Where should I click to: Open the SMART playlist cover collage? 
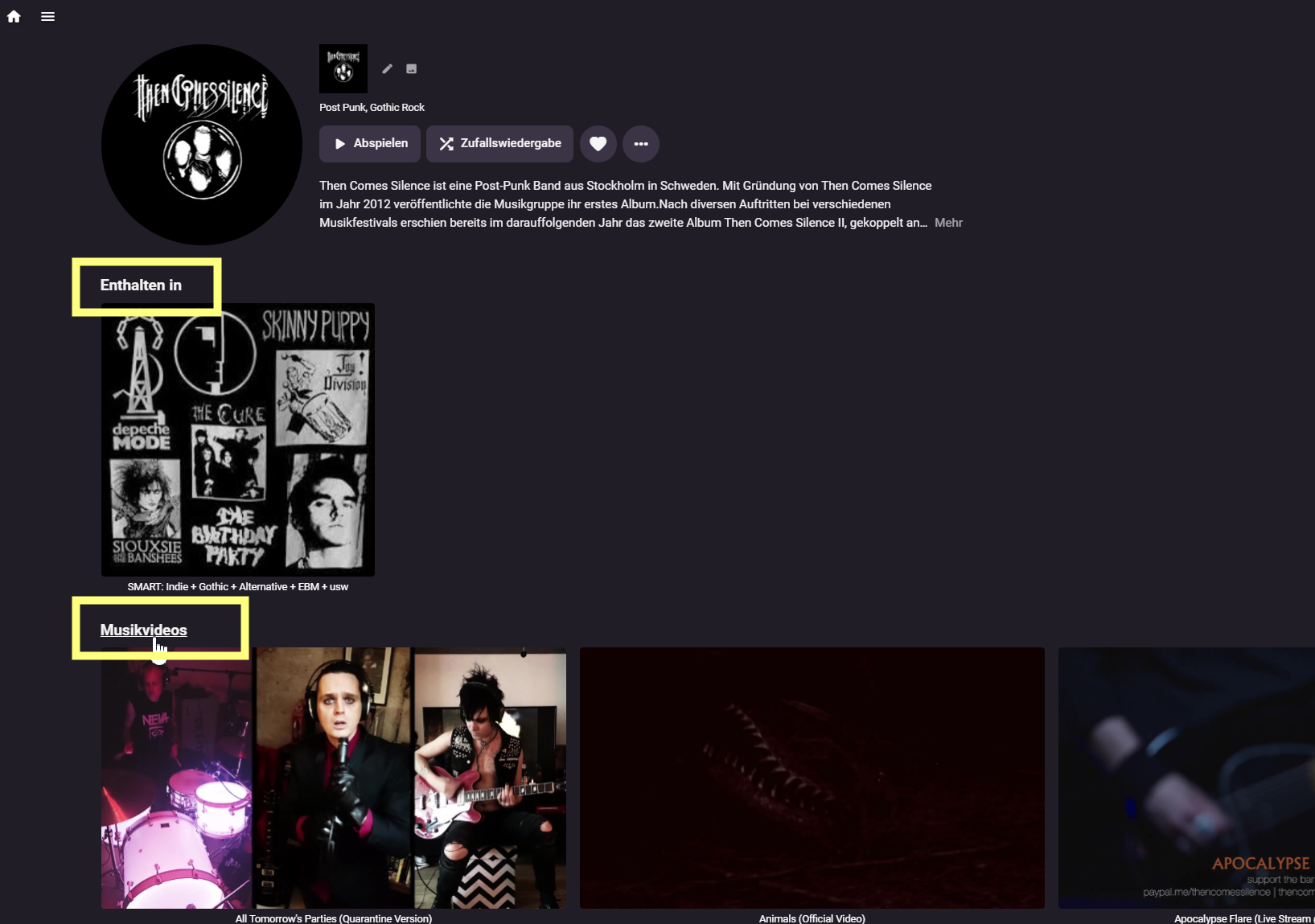[238, 440]
